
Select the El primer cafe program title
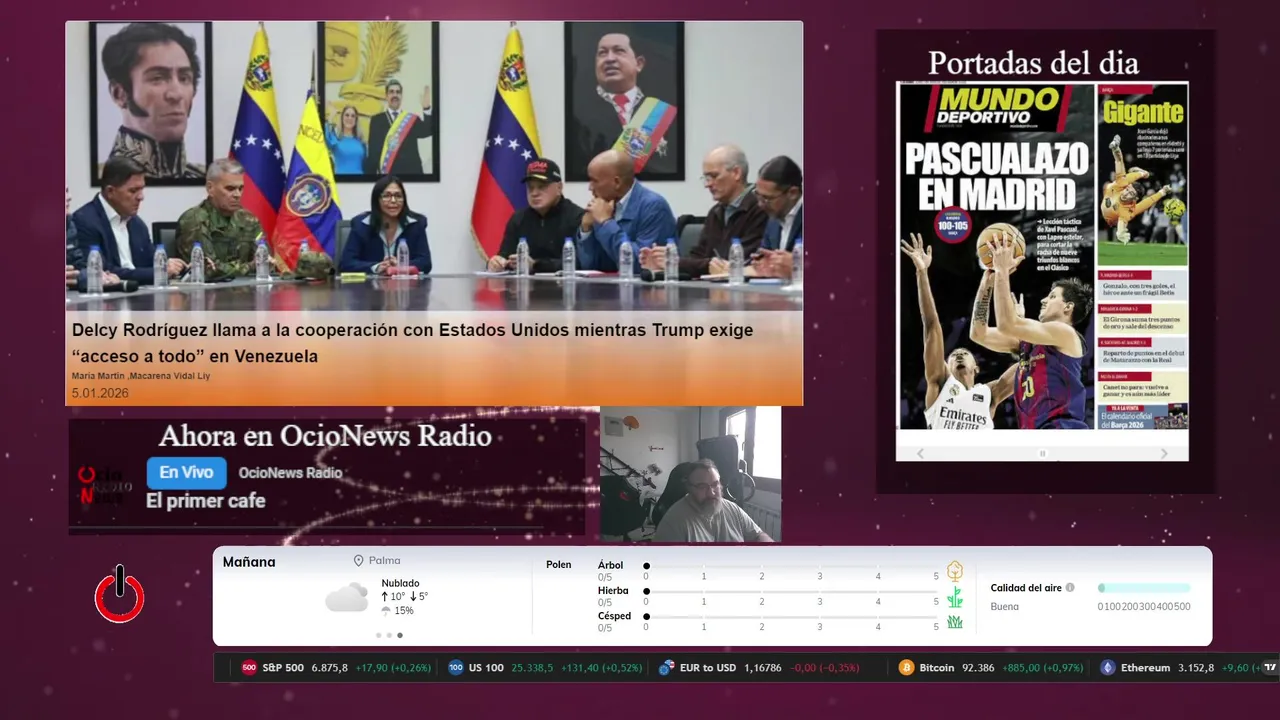pyautogui.click(x=206, y=500)
